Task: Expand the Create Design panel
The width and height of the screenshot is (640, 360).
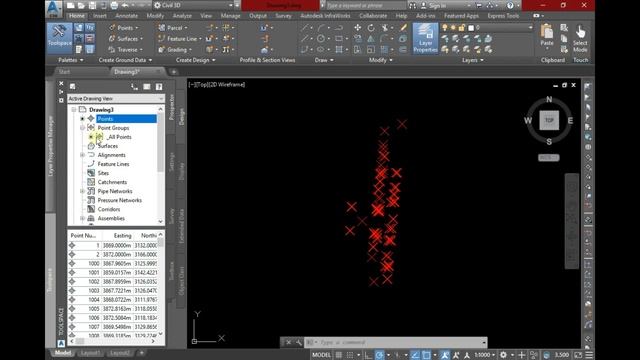Action: [x=196, y=60]
